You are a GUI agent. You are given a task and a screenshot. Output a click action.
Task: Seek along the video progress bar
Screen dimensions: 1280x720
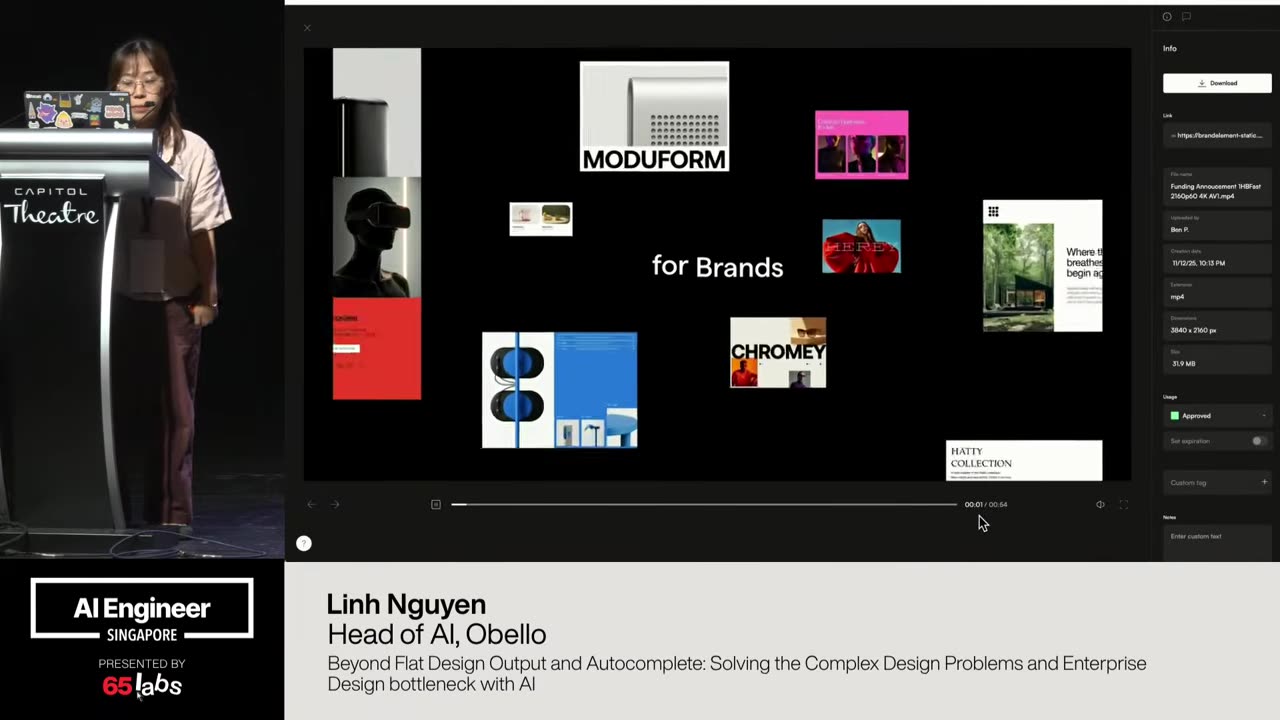click(704, 504)
